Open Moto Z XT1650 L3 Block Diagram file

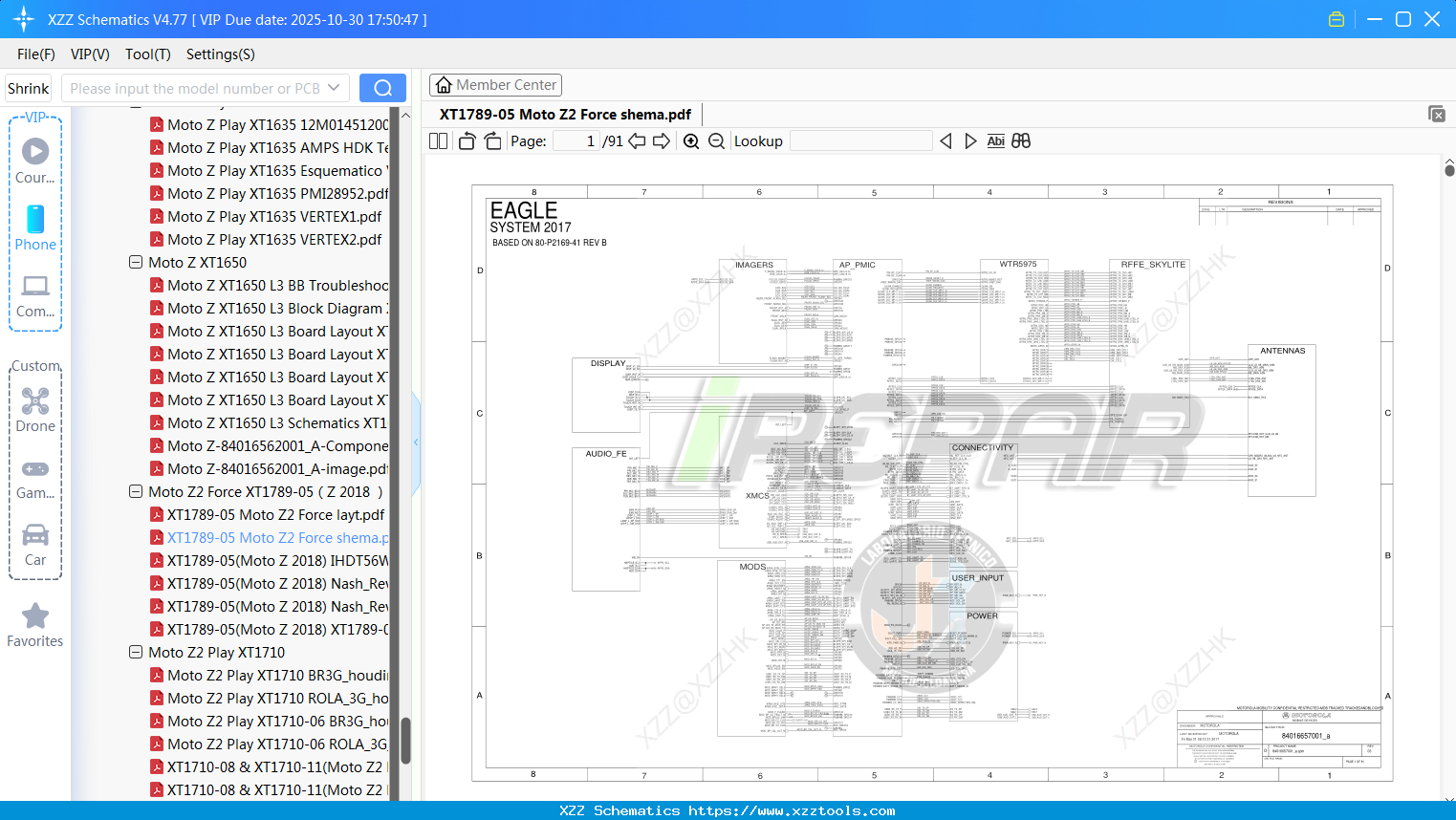coord(270,308)
